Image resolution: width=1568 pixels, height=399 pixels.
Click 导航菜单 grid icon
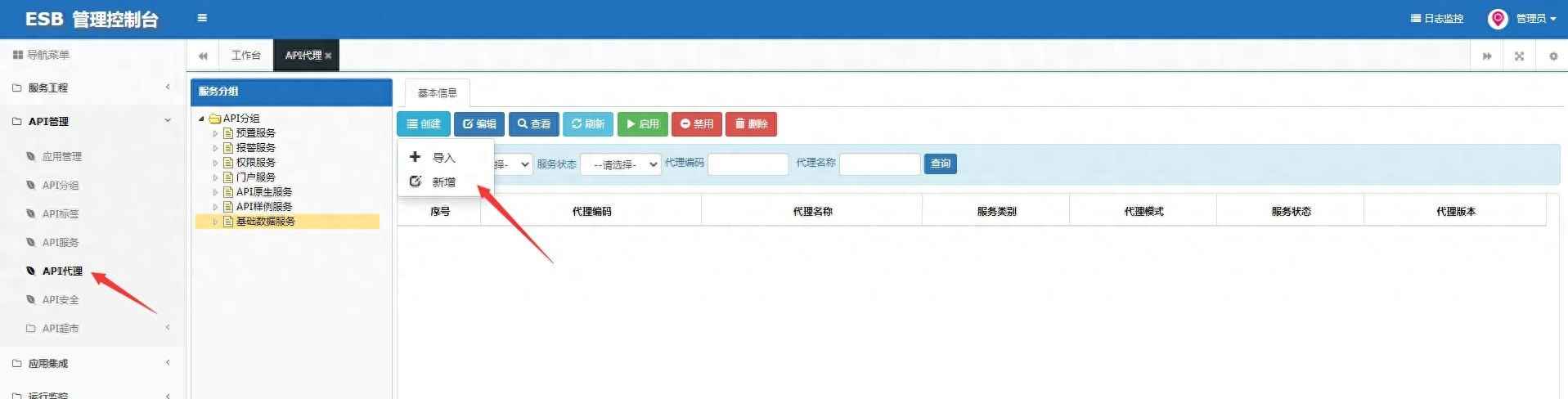pos(18,55)
